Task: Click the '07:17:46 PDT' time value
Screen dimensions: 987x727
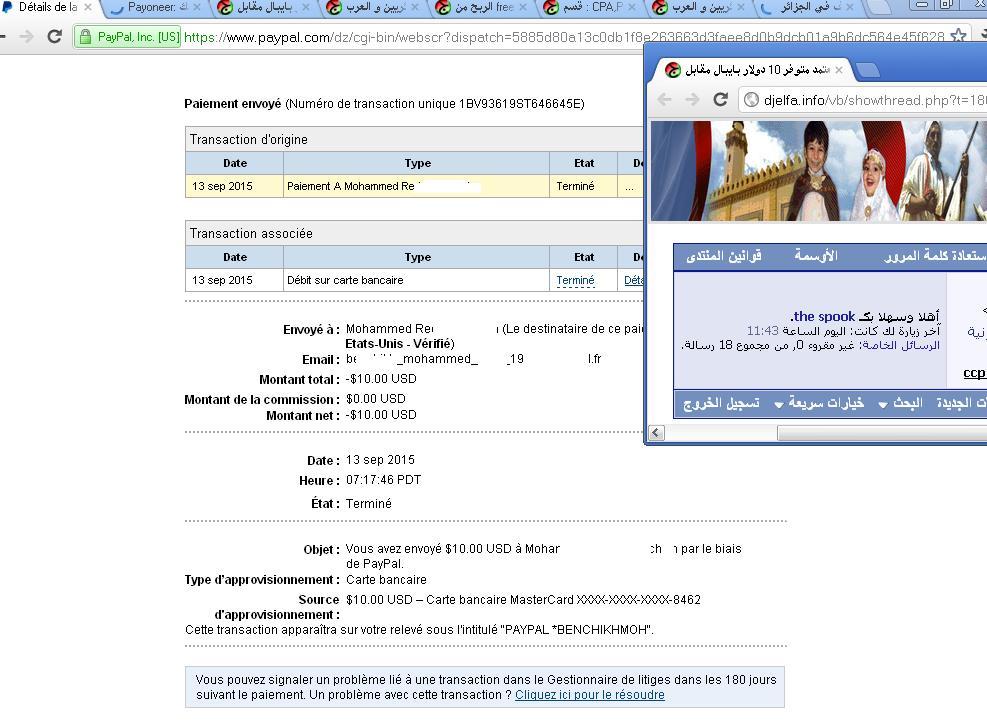Action: [x=383, y=480]
